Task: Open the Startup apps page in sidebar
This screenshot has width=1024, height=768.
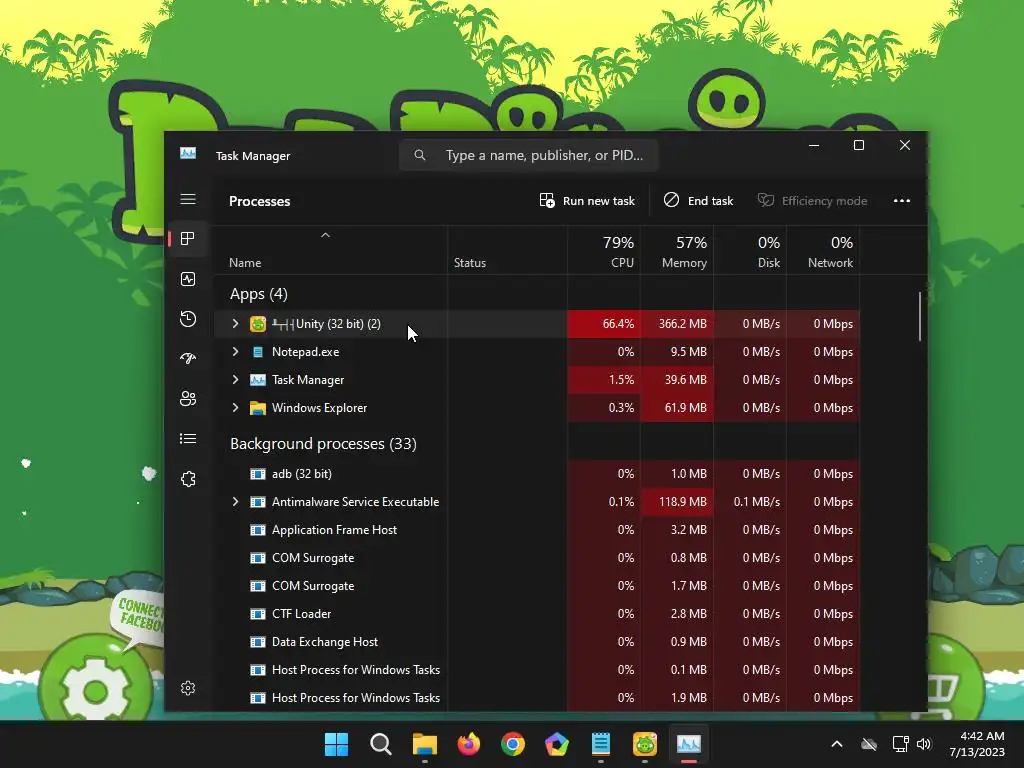Action: tap(188, 359)
